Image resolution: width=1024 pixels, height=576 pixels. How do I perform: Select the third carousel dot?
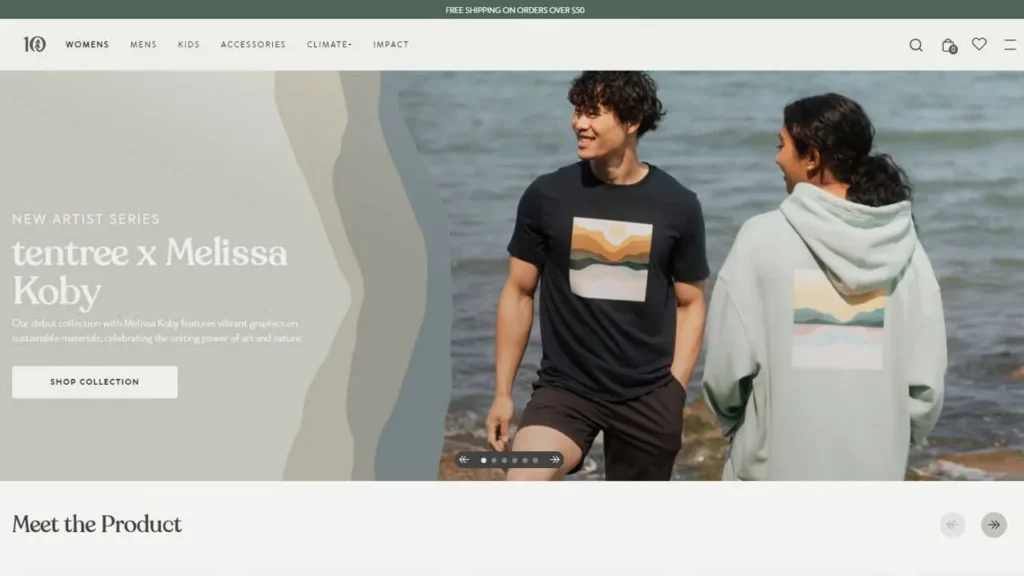504,460
